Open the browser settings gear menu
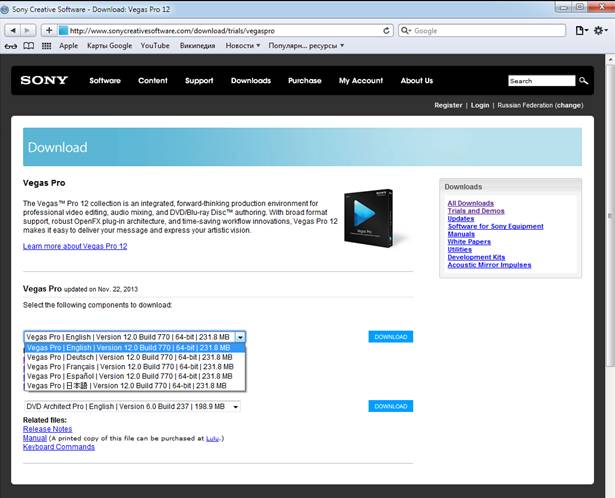The image size is (615, 498). tap(600, 31)
